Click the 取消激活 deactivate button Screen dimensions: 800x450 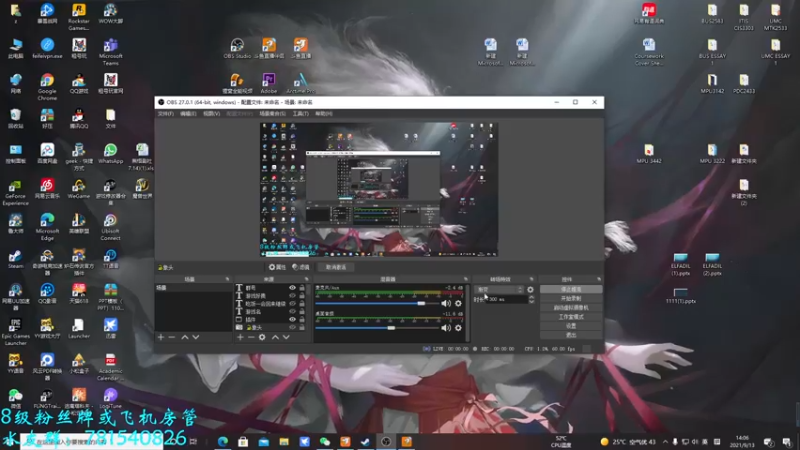pos(336,267)
